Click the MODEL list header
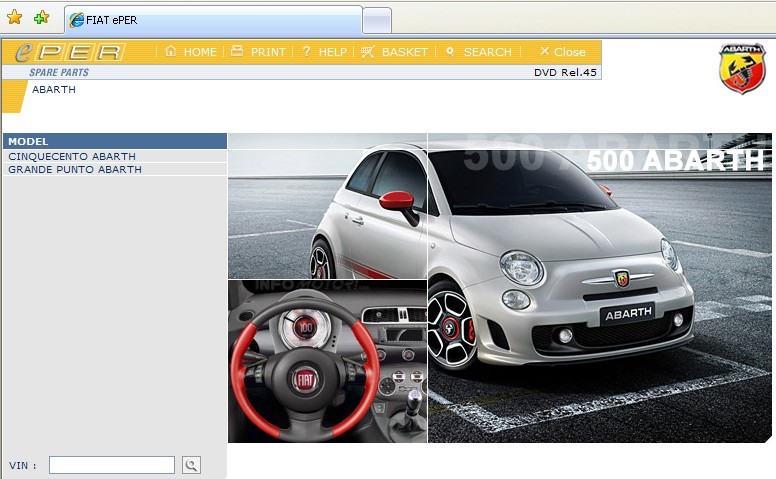Screen dimensions: 776x479 pos(115,141)
